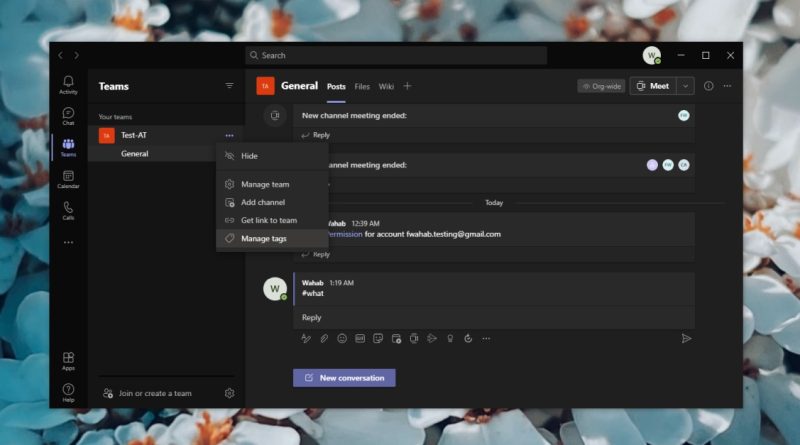
Task: Select the Teams sidebar icon
Action: point(68,147)
